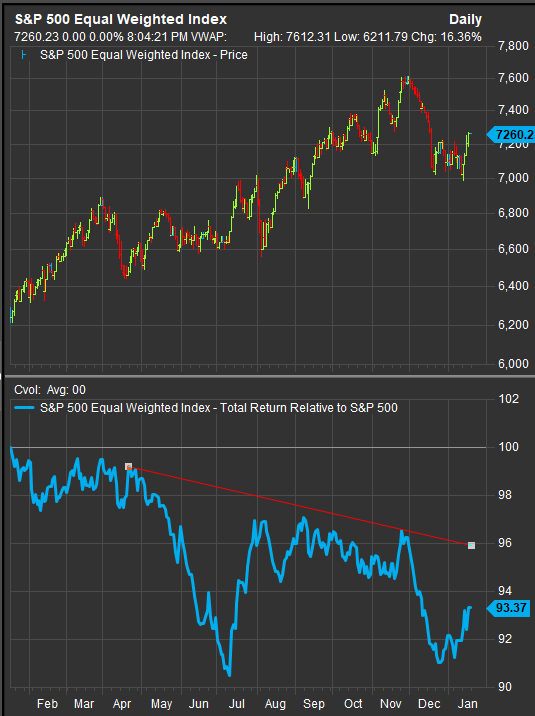
Task: Click the last price 7260.23 in the header
Action: coord(36,37)
